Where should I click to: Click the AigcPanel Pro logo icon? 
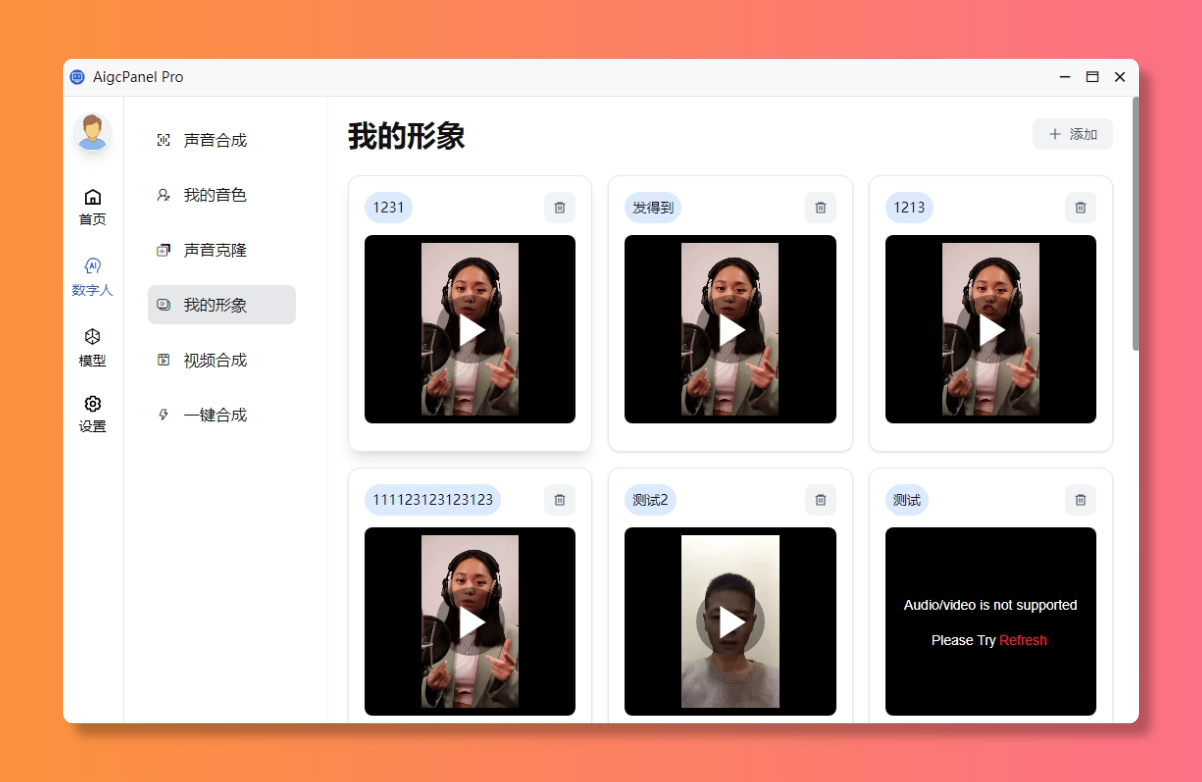[x=77, y=76]
